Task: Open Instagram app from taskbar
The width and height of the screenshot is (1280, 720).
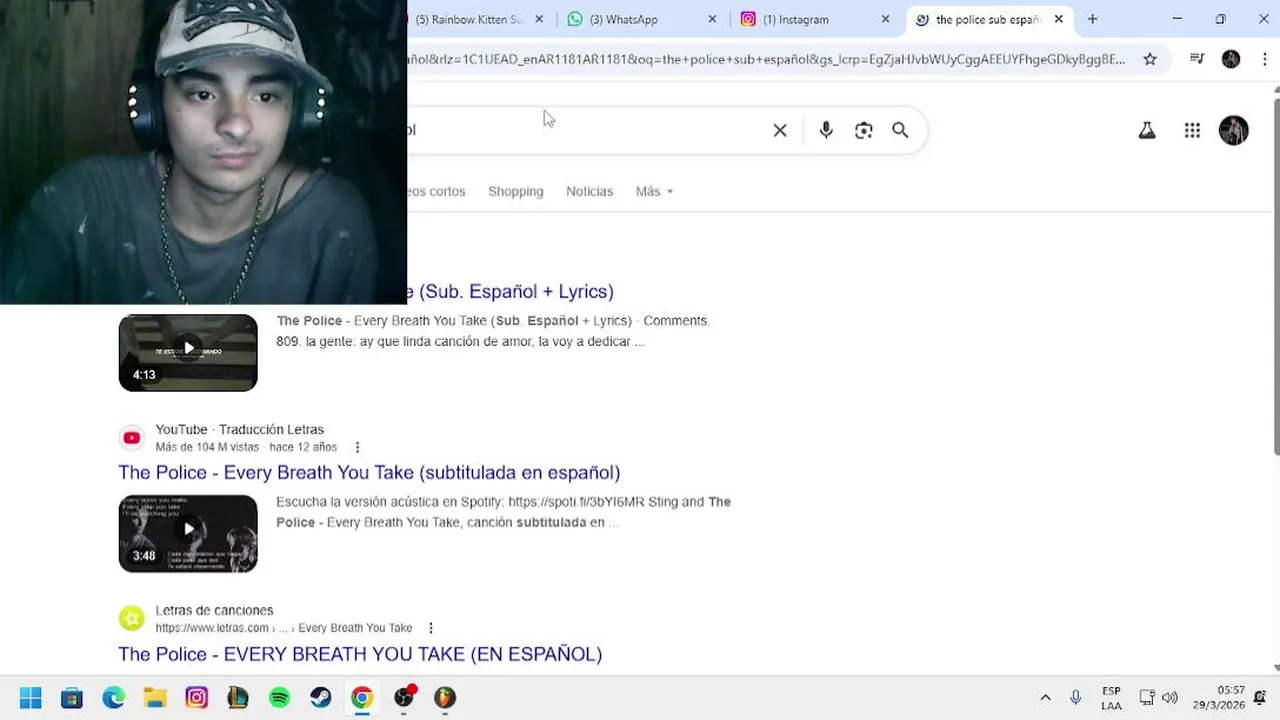Action: [196, 697]
